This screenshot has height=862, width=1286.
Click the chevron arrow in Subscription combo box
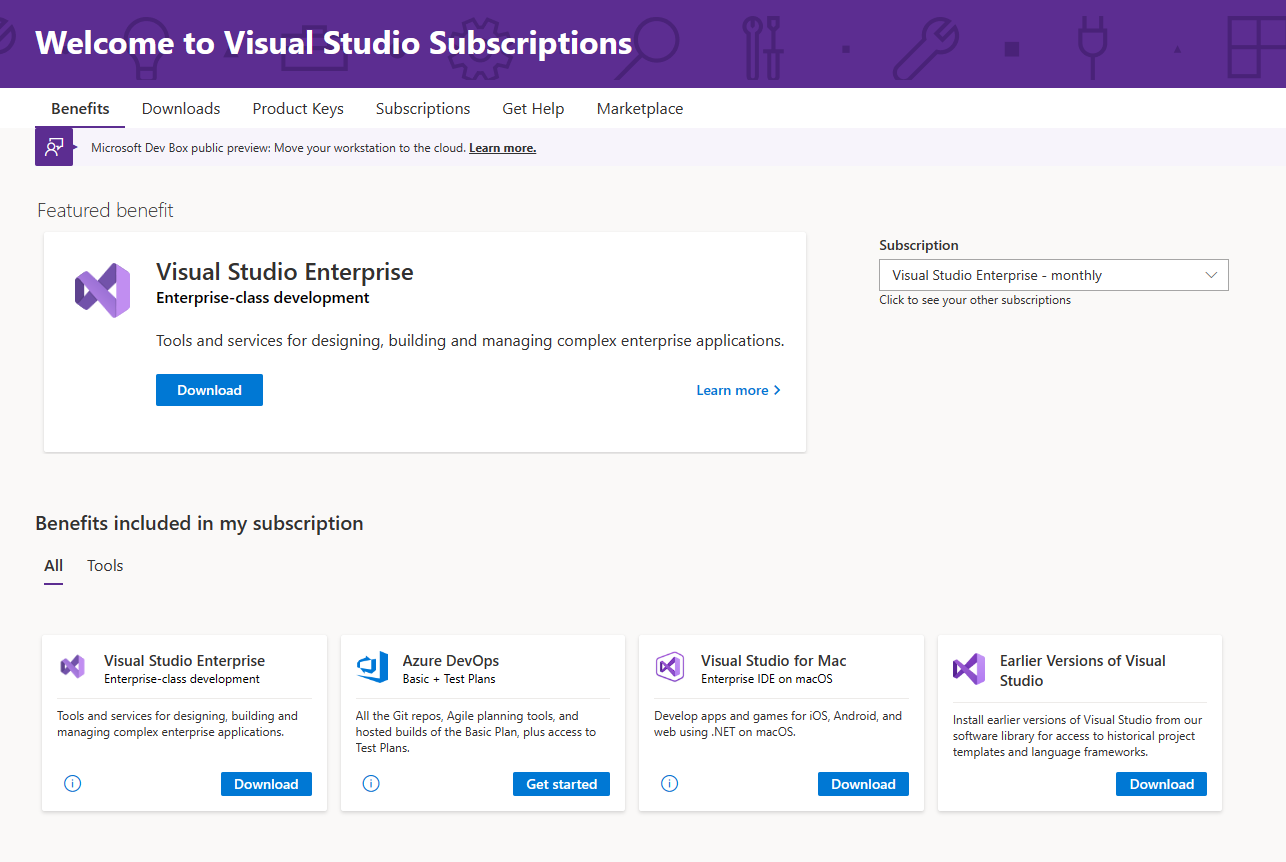click(1211, 275)
